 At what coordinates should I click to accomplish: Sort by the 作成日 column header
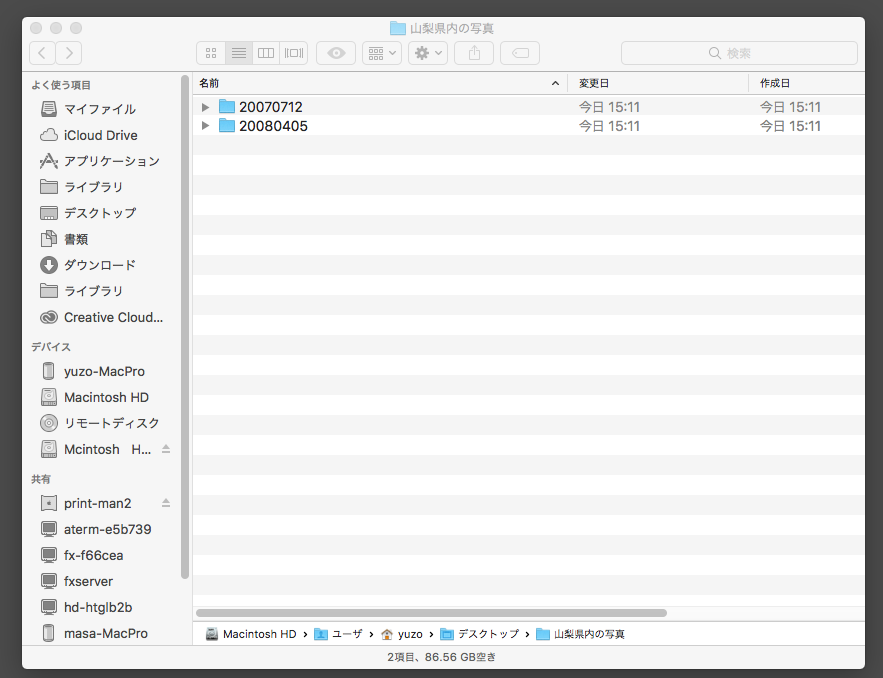click(x=806, y=83)
